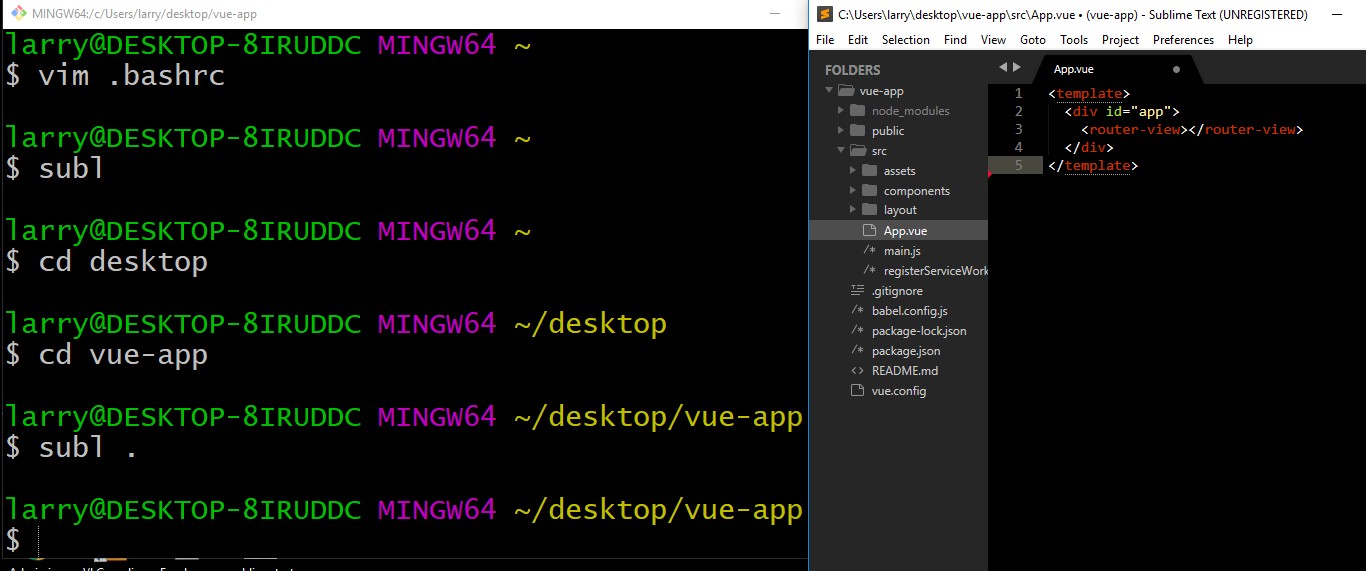Click the vue-app root folder icon

[846, 91]
